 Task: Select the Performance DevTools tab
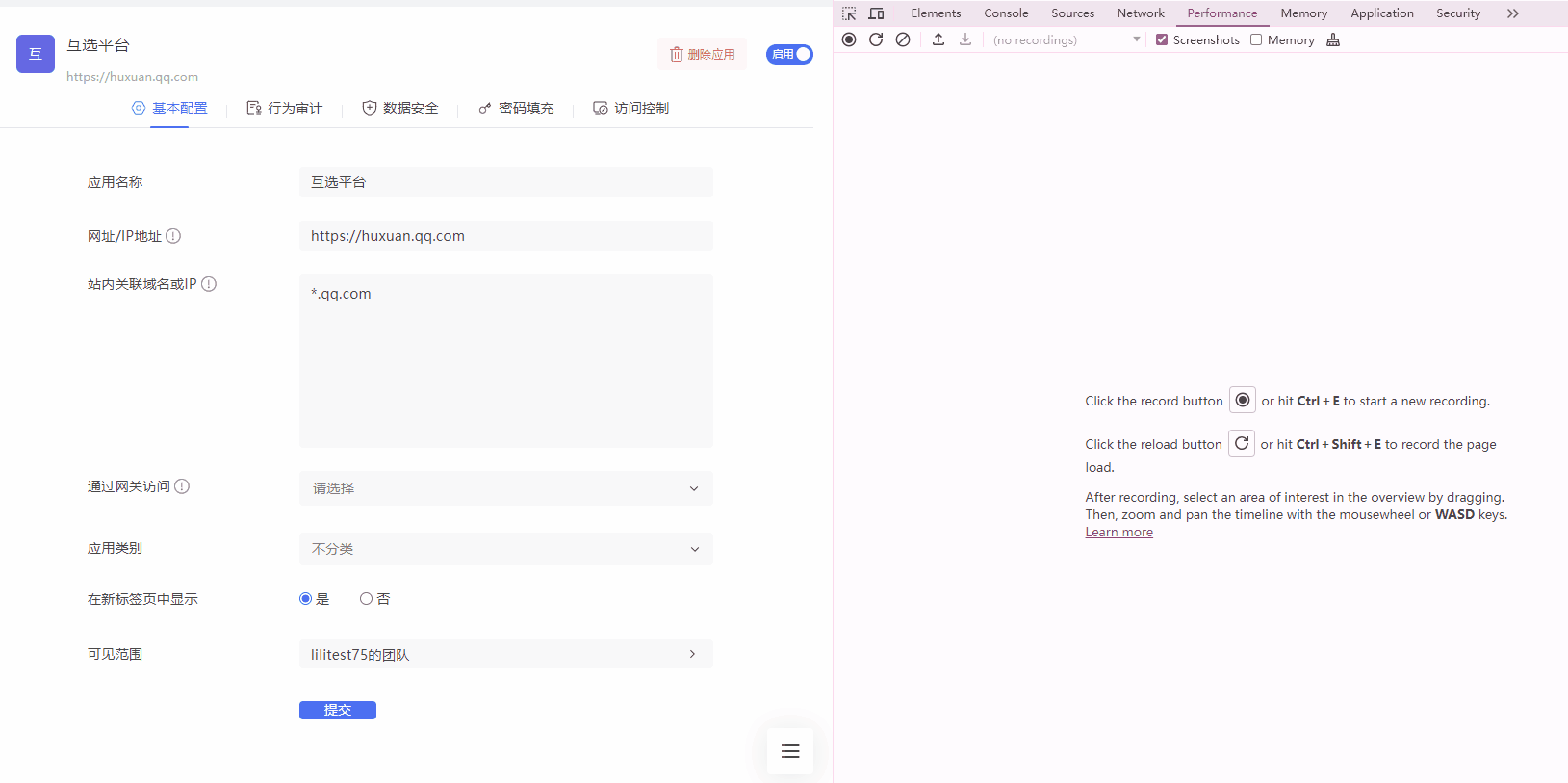[1221, 13]
